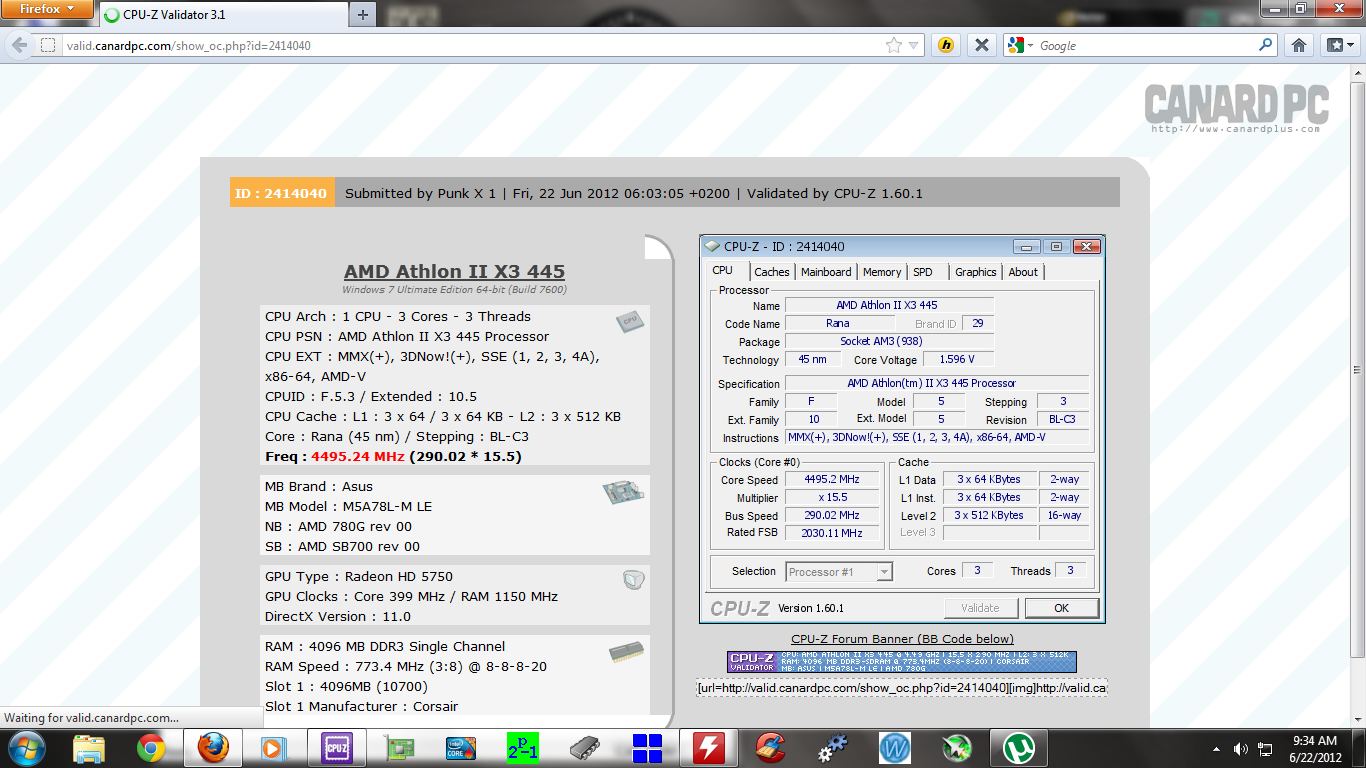Bookmark this page with the star icon

coord(894,45)
